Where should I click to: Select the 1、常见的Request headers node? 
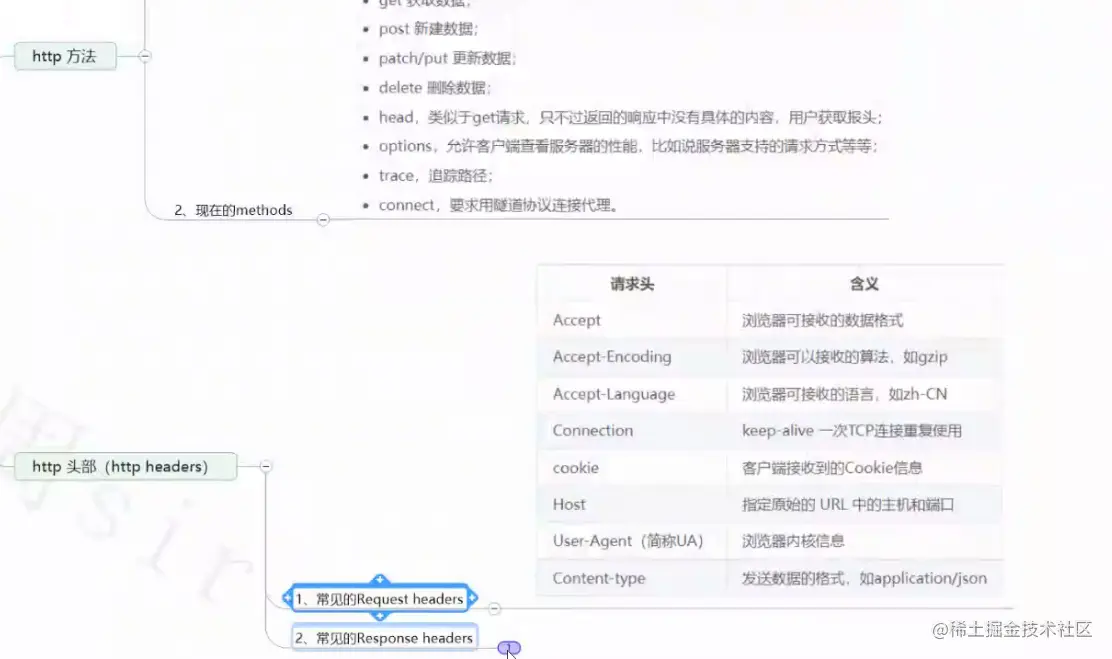[379, 599]
